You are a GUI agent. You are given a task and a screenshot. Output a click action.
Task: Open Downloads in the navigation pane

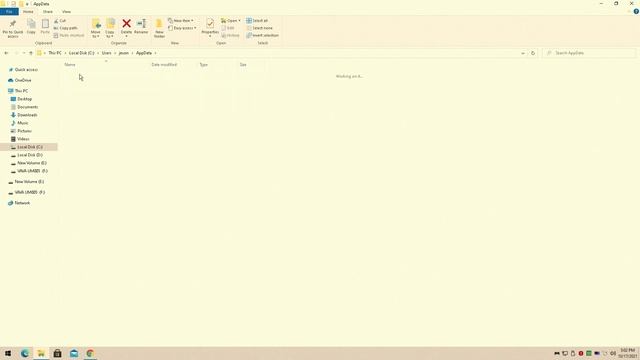click(27, 115)
